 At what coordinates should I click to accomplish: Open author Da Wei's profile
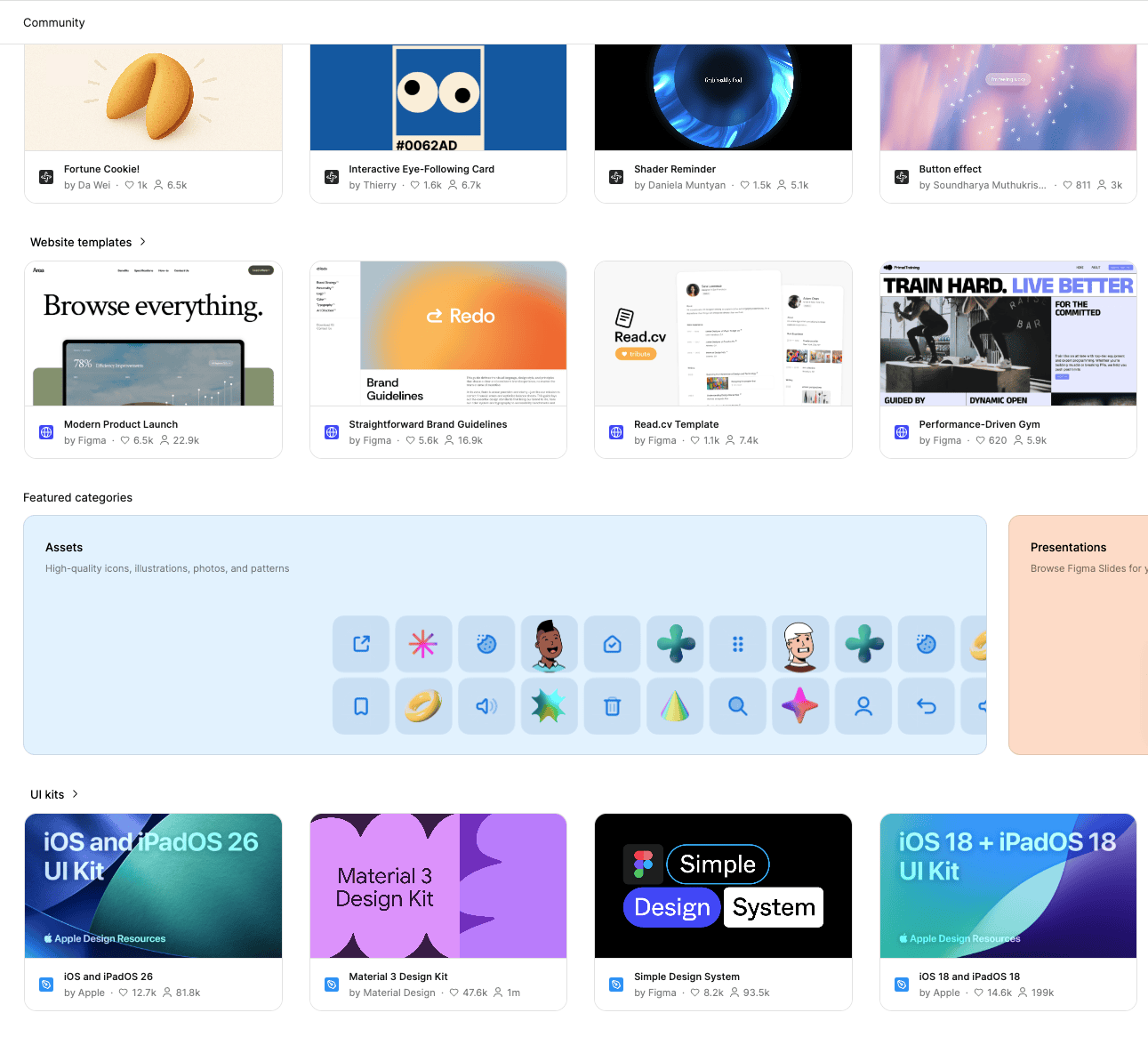(94, 185)
